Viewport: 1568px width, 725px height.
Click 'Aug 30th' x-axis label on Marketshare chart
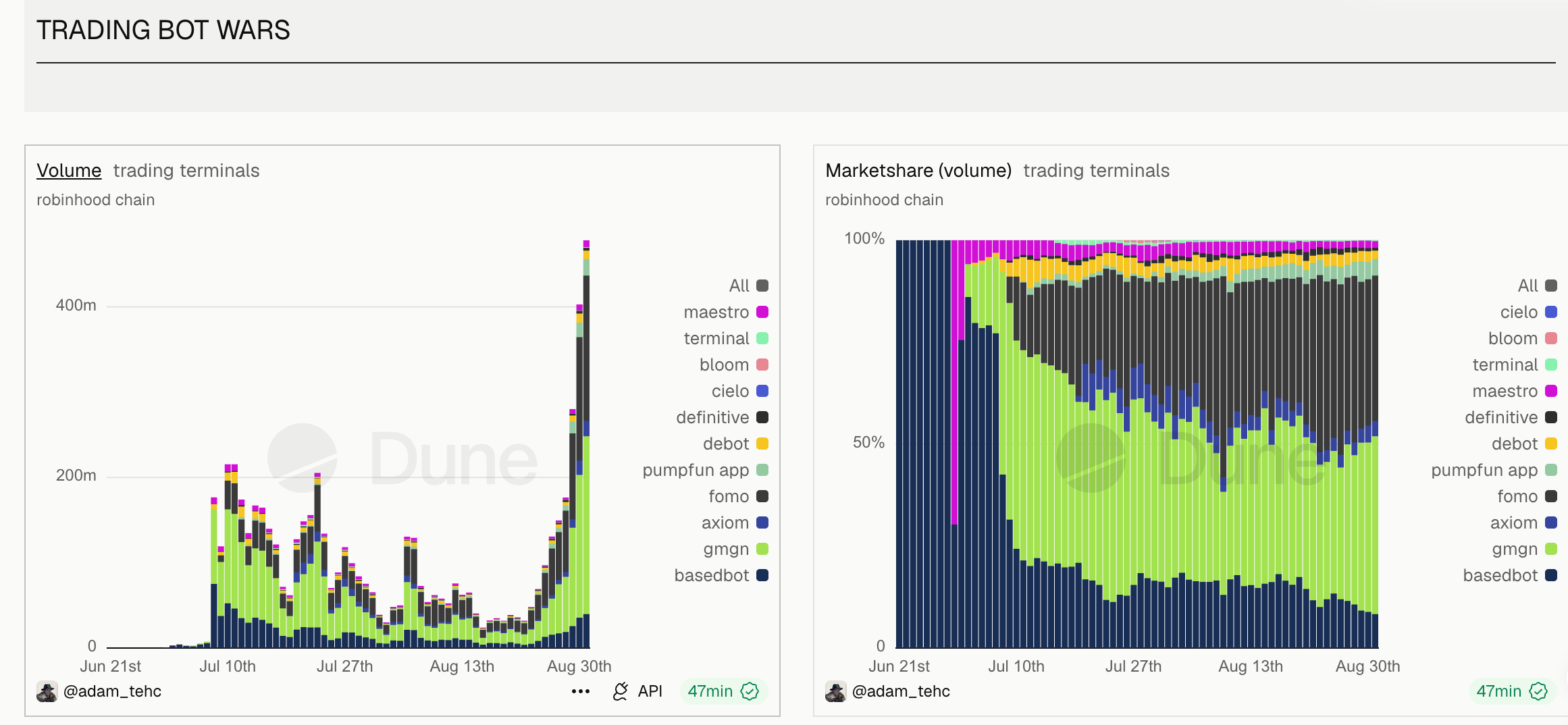(x=1368, y=666)
